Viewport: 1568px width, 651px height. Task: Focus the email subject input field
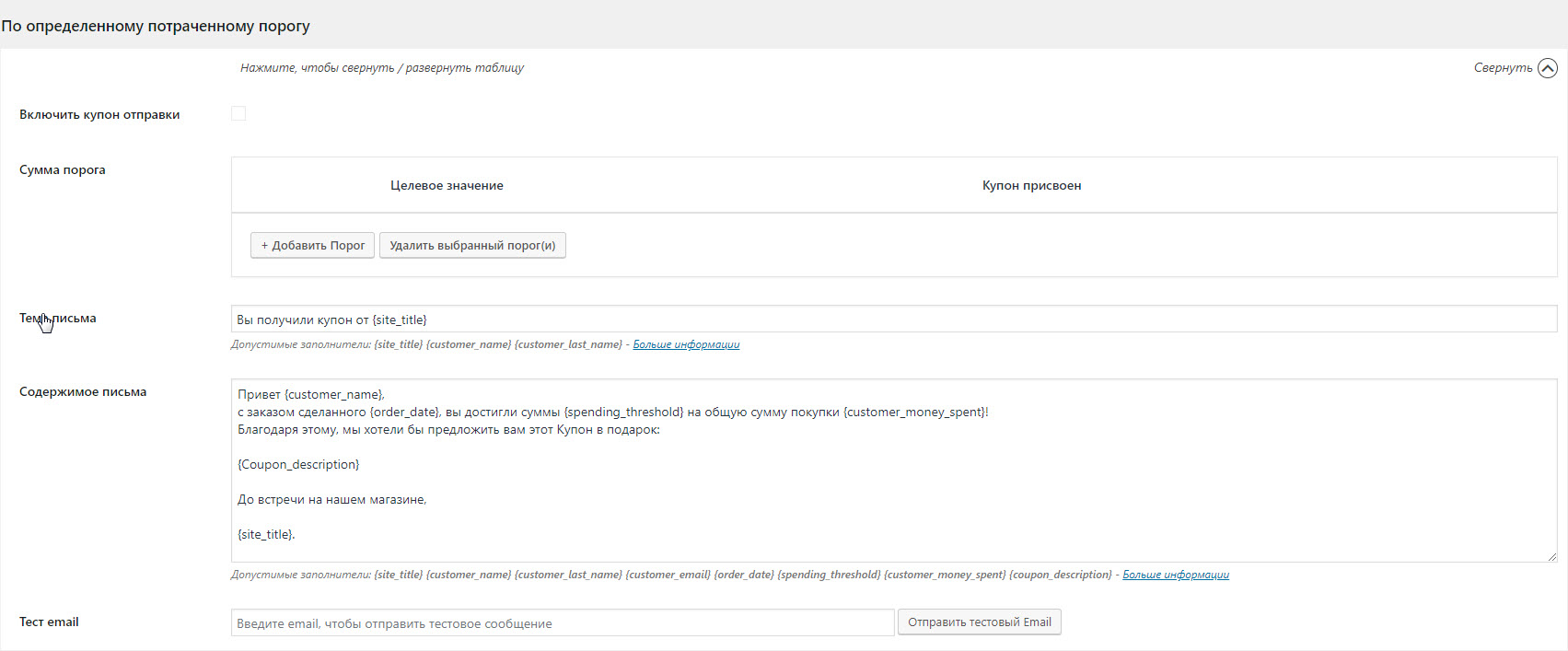893,320
